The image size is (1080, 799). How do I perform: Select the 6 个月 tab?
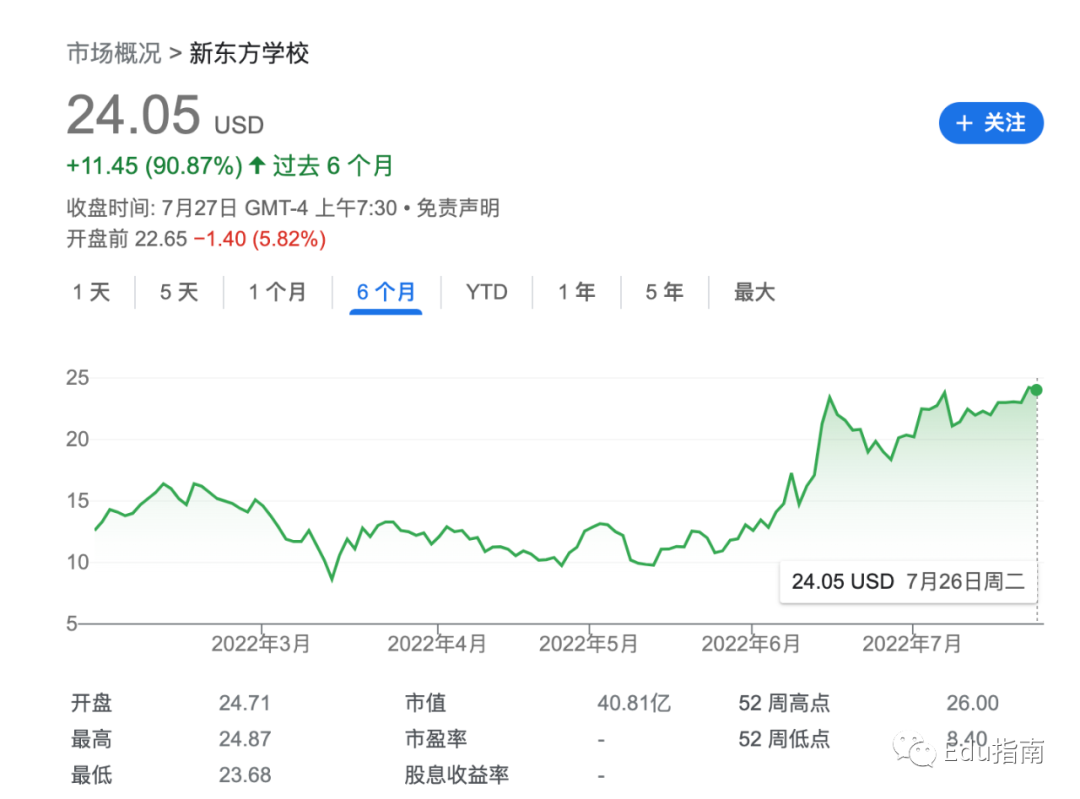coord(386,292)
